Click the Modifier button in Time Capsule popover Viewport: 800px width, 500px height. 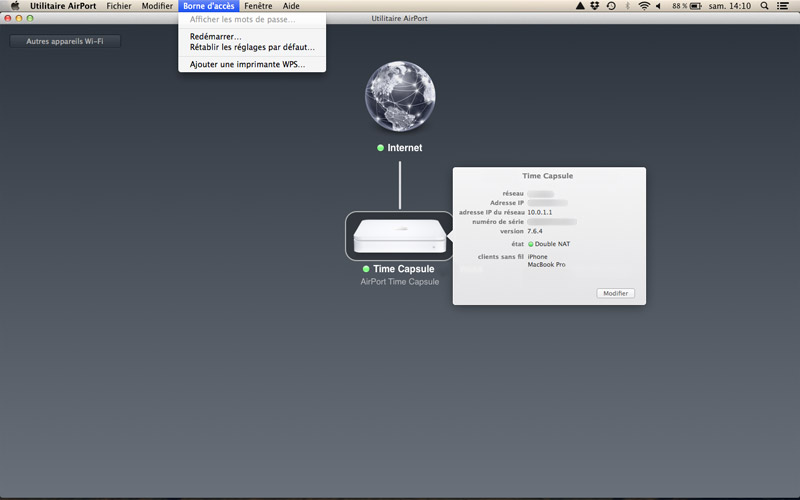pyautogui.click(x=615, y=293)
